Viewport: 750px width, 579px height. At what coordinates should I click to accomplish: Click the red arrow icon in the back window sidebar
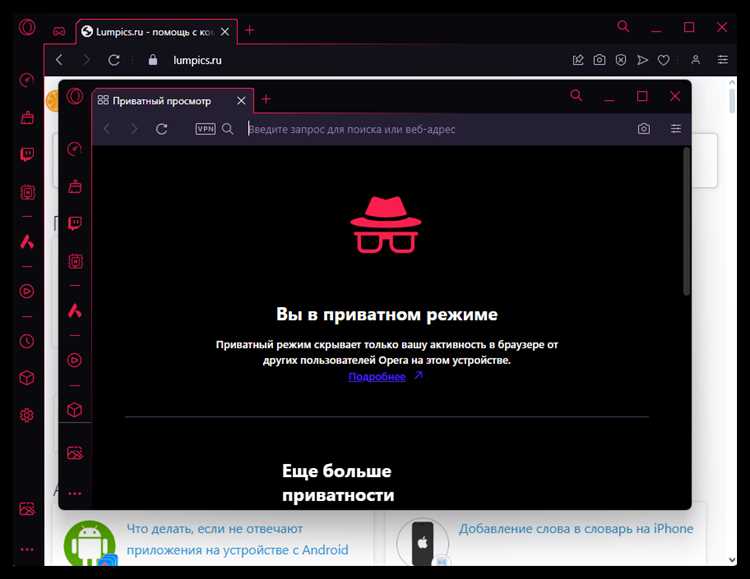[x=27, y=242]
